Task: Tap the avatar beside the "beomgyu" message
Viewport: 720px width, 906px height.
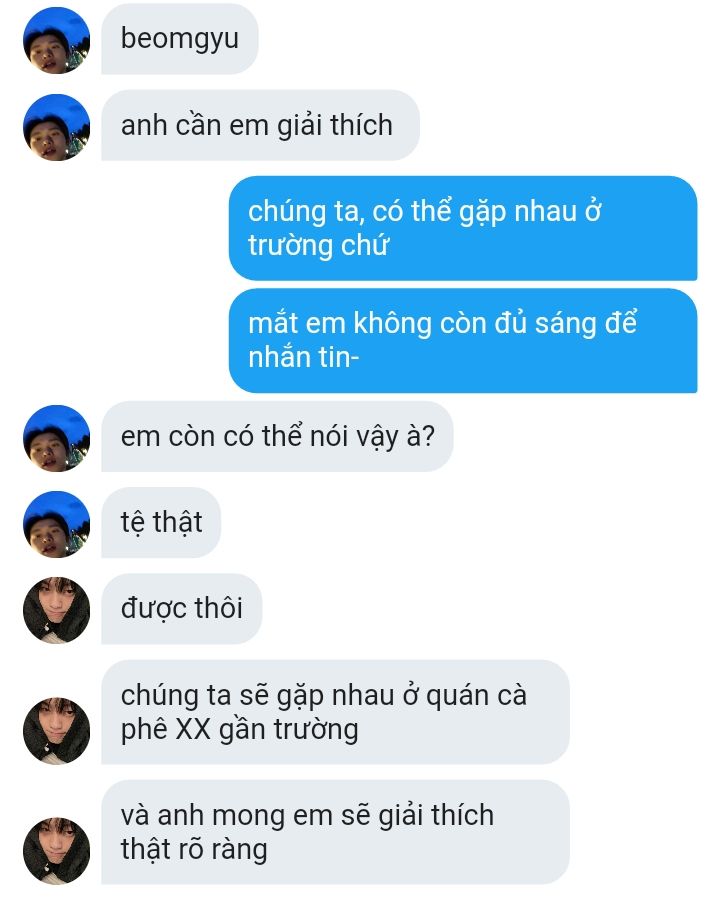Action: pyautogui.click(x=56, y=40)
